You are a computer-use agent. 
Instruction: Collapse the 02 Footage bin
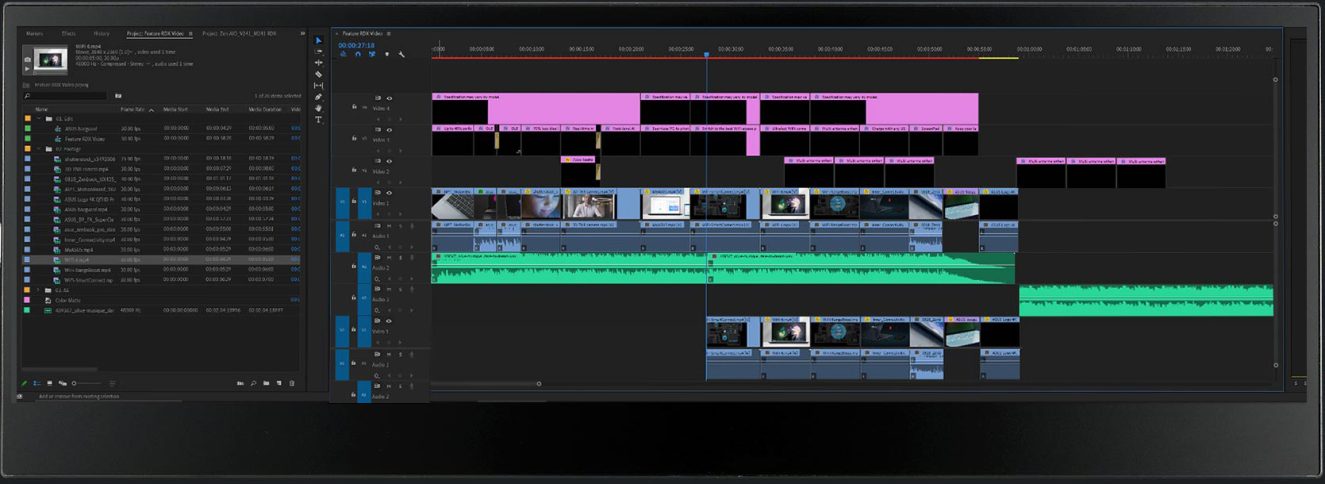[38, 148]
